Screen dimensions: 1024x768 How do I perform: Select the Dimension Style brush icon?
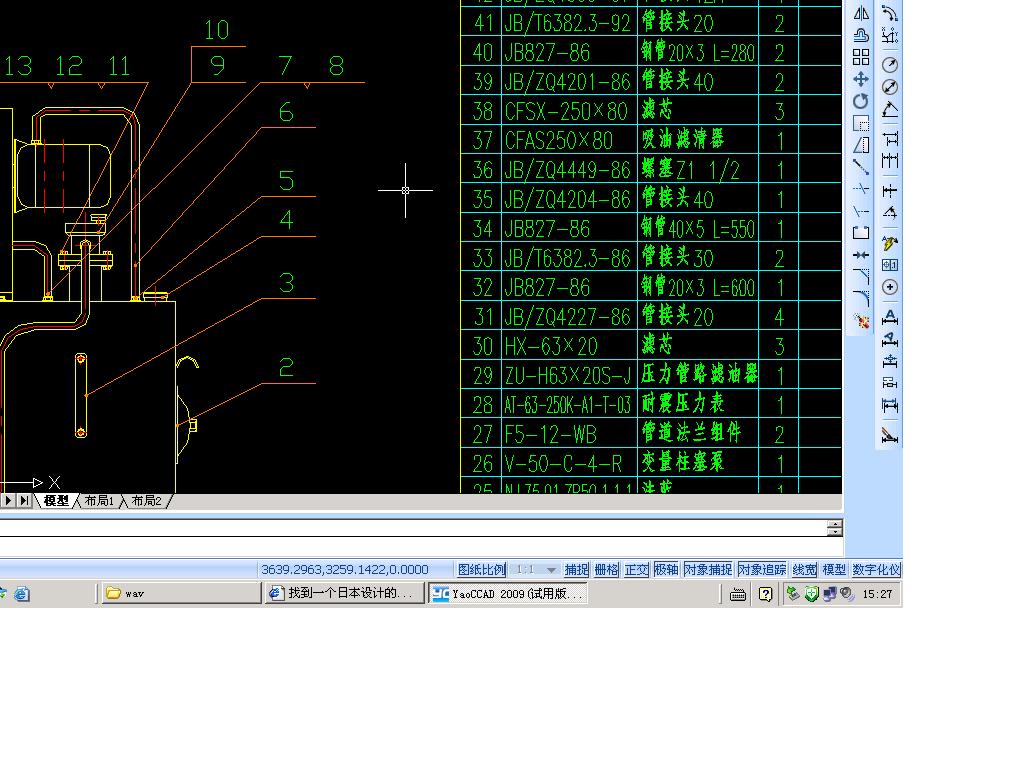click(889, 435)
